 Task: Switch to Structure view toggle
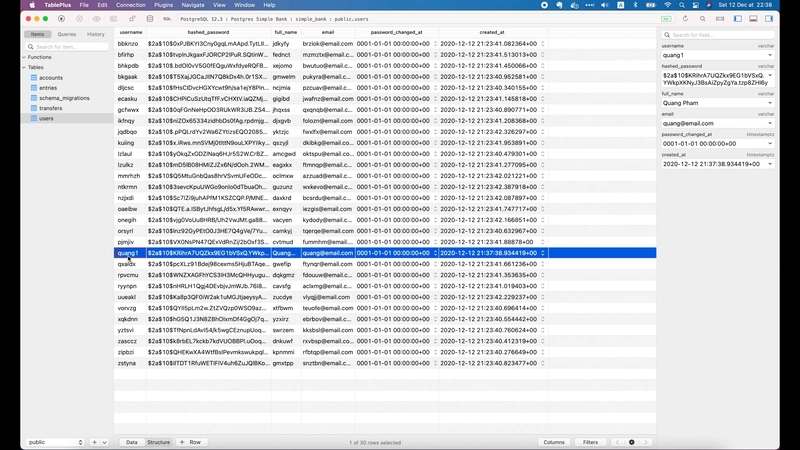point(159,442)
